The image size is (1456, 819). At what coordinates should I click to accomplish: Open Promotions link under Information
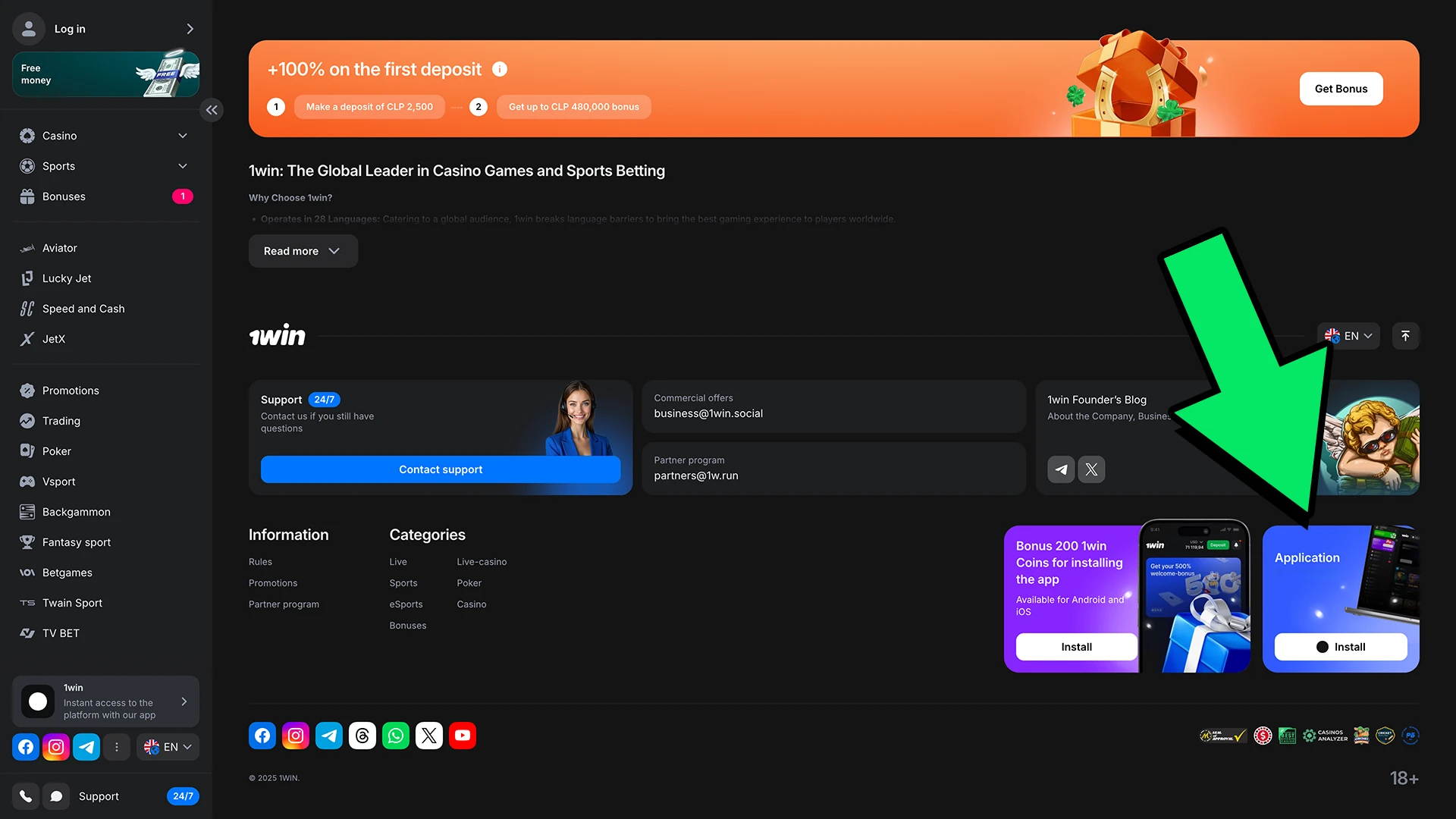tap(273, 583)
